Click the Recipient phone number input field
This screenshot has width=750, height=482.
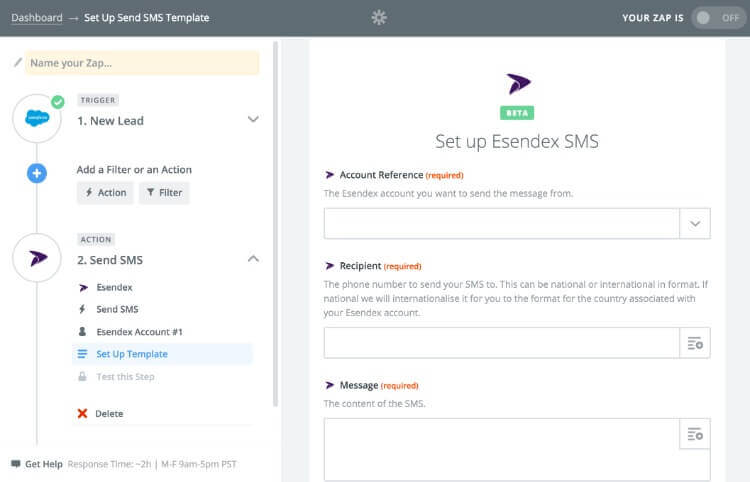point(502,343)
